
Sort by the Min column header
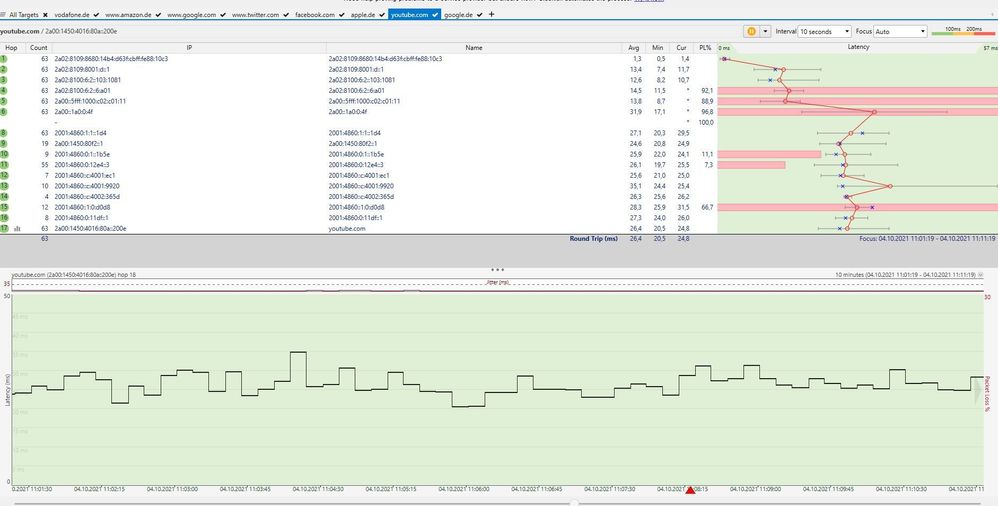point(657,48)
